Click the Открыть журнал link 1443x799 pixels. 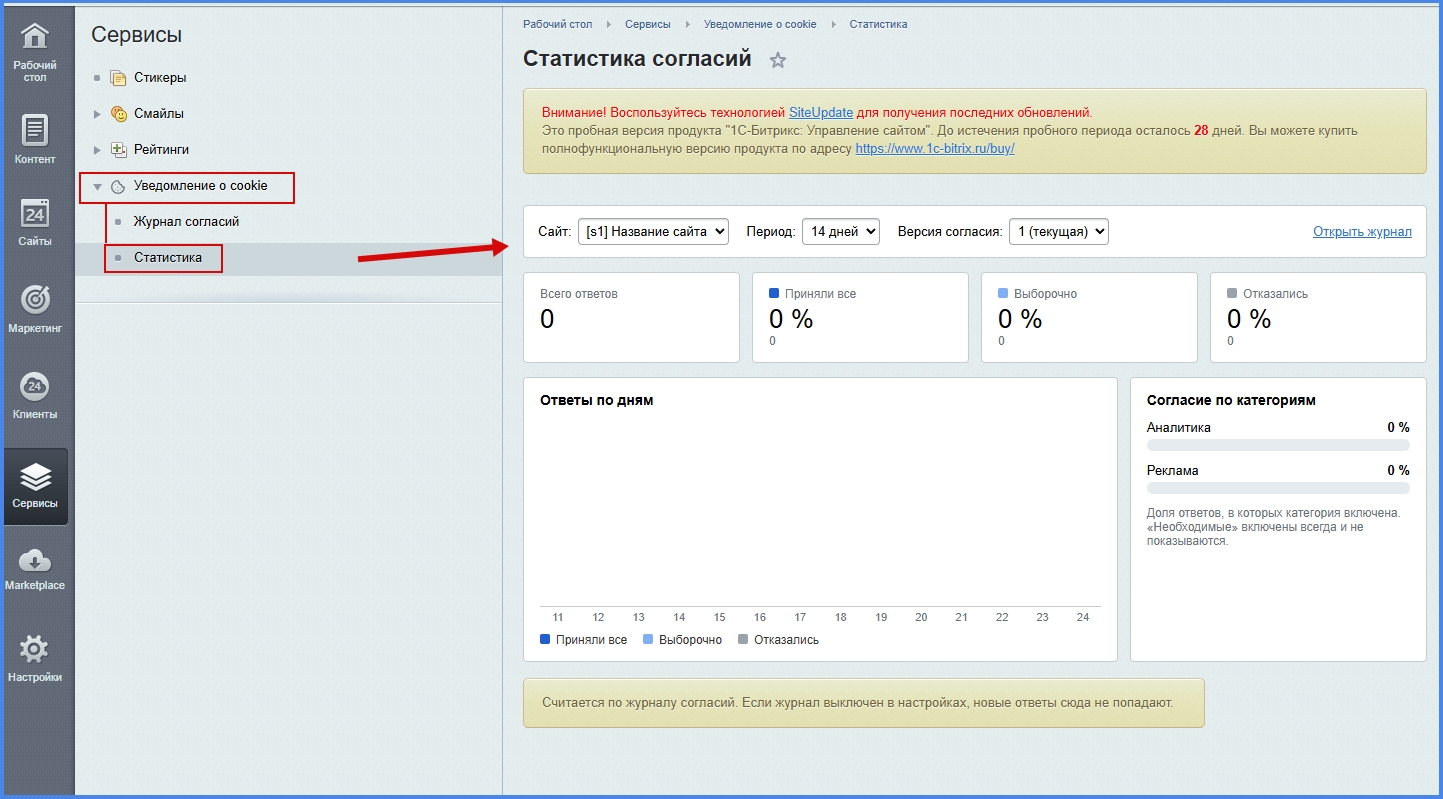click(1362, 232)
